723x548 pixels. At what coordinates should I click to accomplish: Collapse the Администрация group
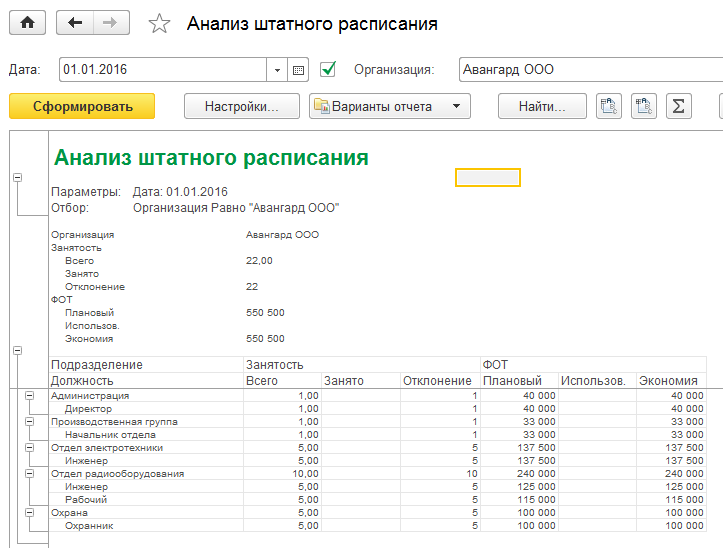[30, 396]
